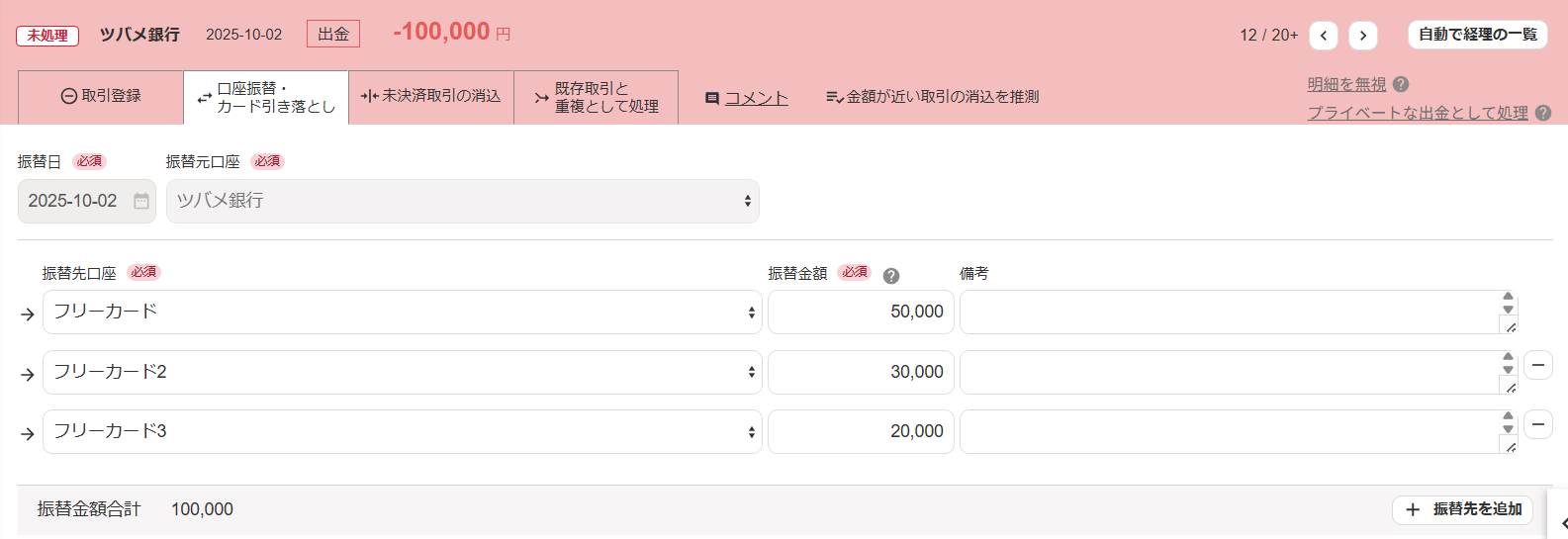Select the 既存取引と重複として処理 tab

click(597, 97)
